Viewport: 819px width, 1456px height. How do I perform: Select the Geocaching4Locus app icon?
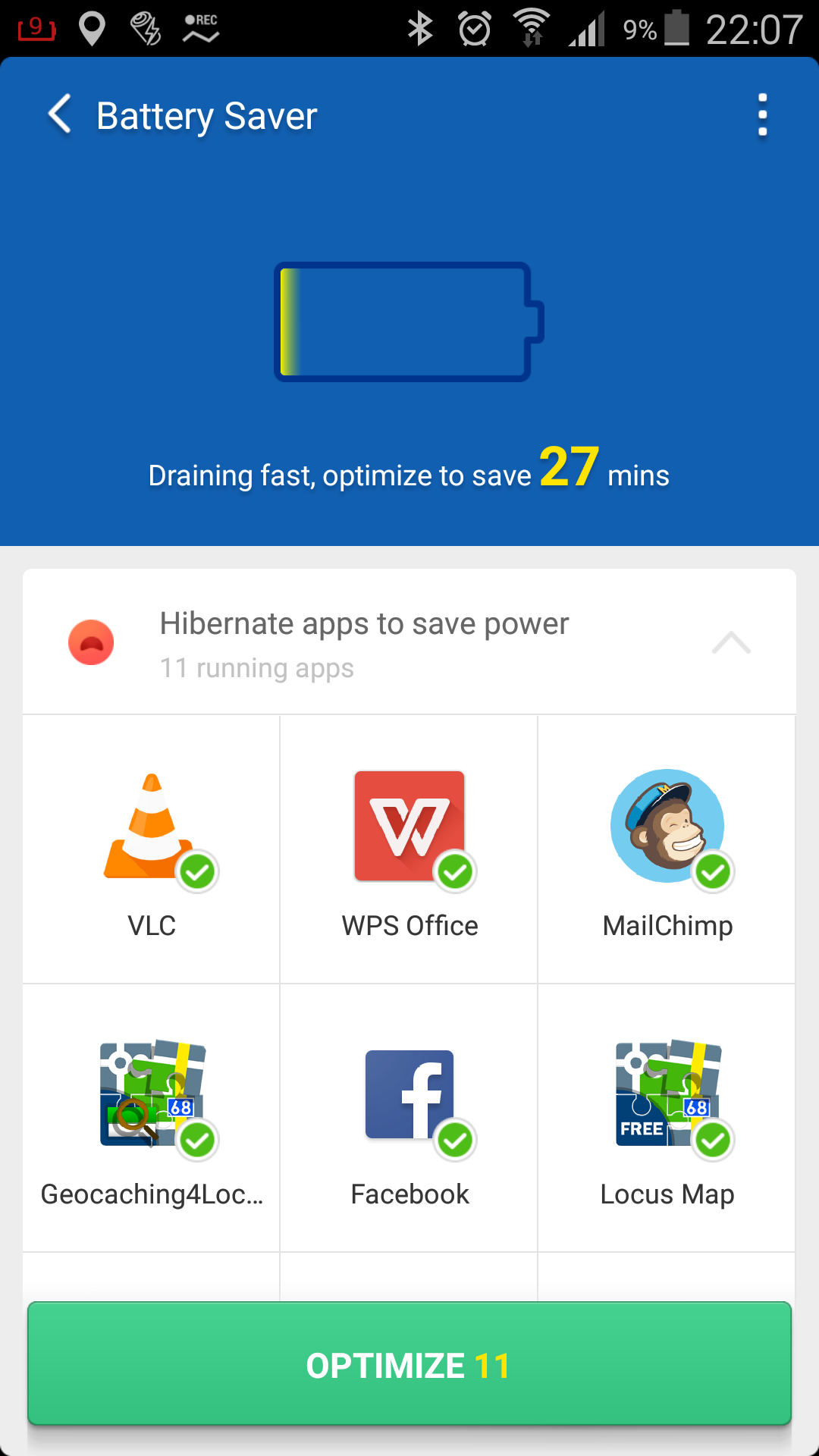tap(152, 1093)
